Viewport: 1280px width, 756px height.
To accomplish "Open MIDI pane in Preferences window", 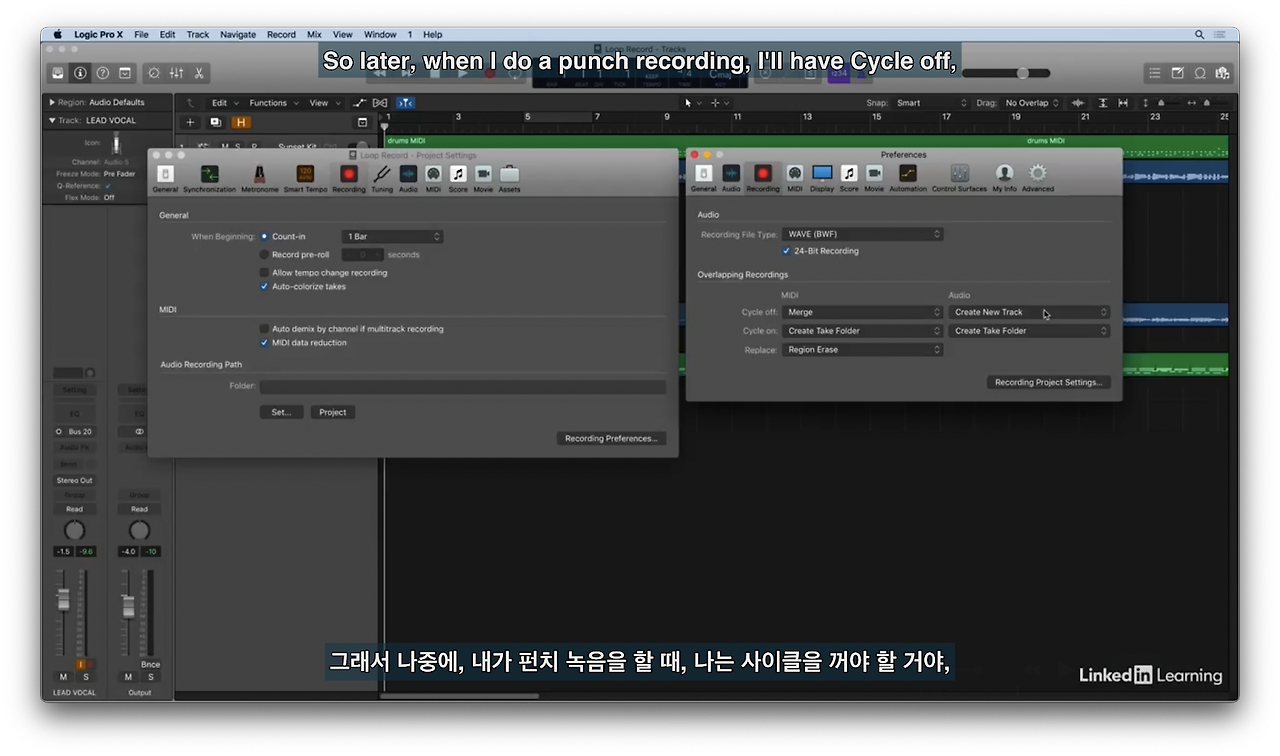I will pyautogui.click(x=794, y=178).
